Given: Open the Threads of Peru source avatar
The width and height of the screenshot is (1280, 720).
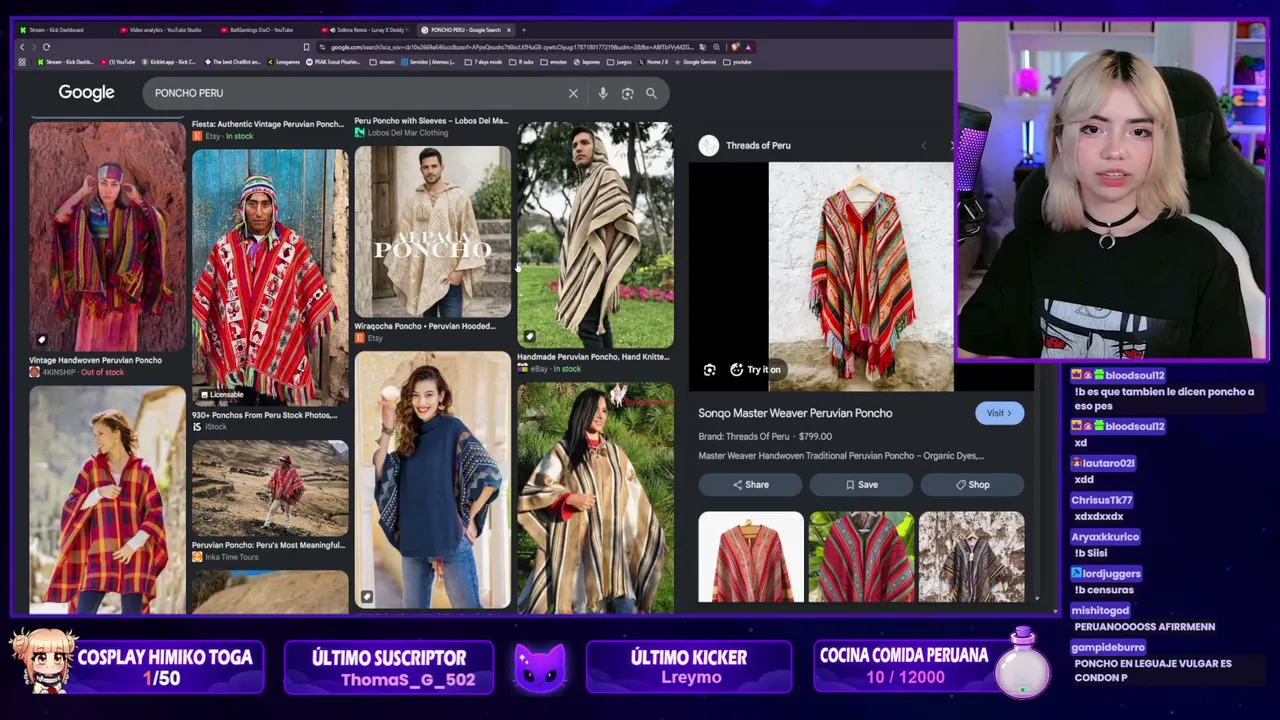Looking at the screenshot, I should [x=709, y=146].
